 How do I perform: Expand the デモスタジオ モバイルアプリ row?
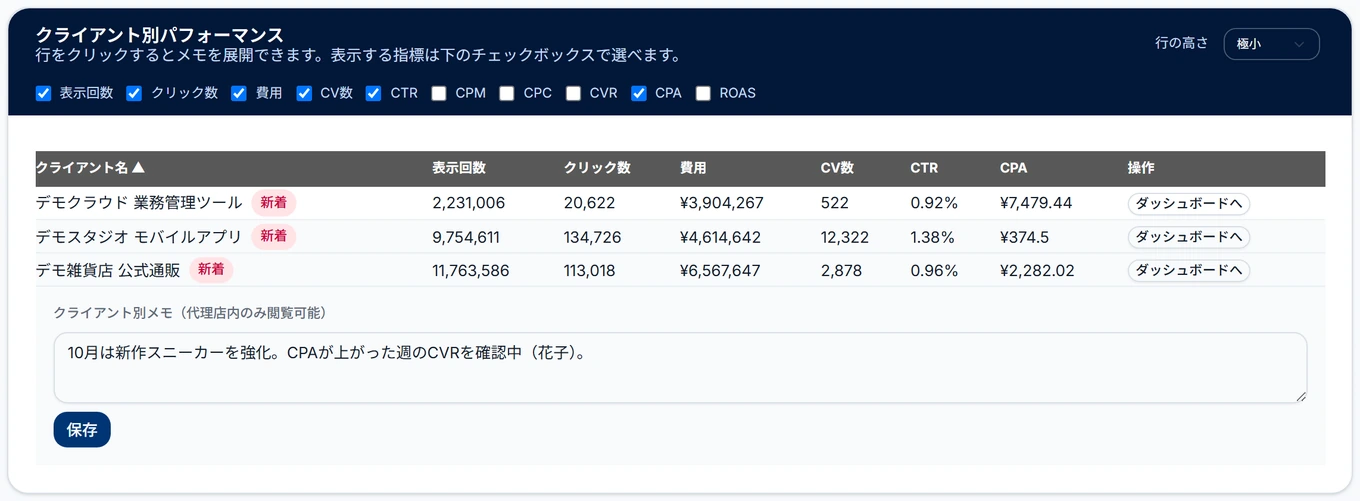pyautogui.click(x=680, y=237)
